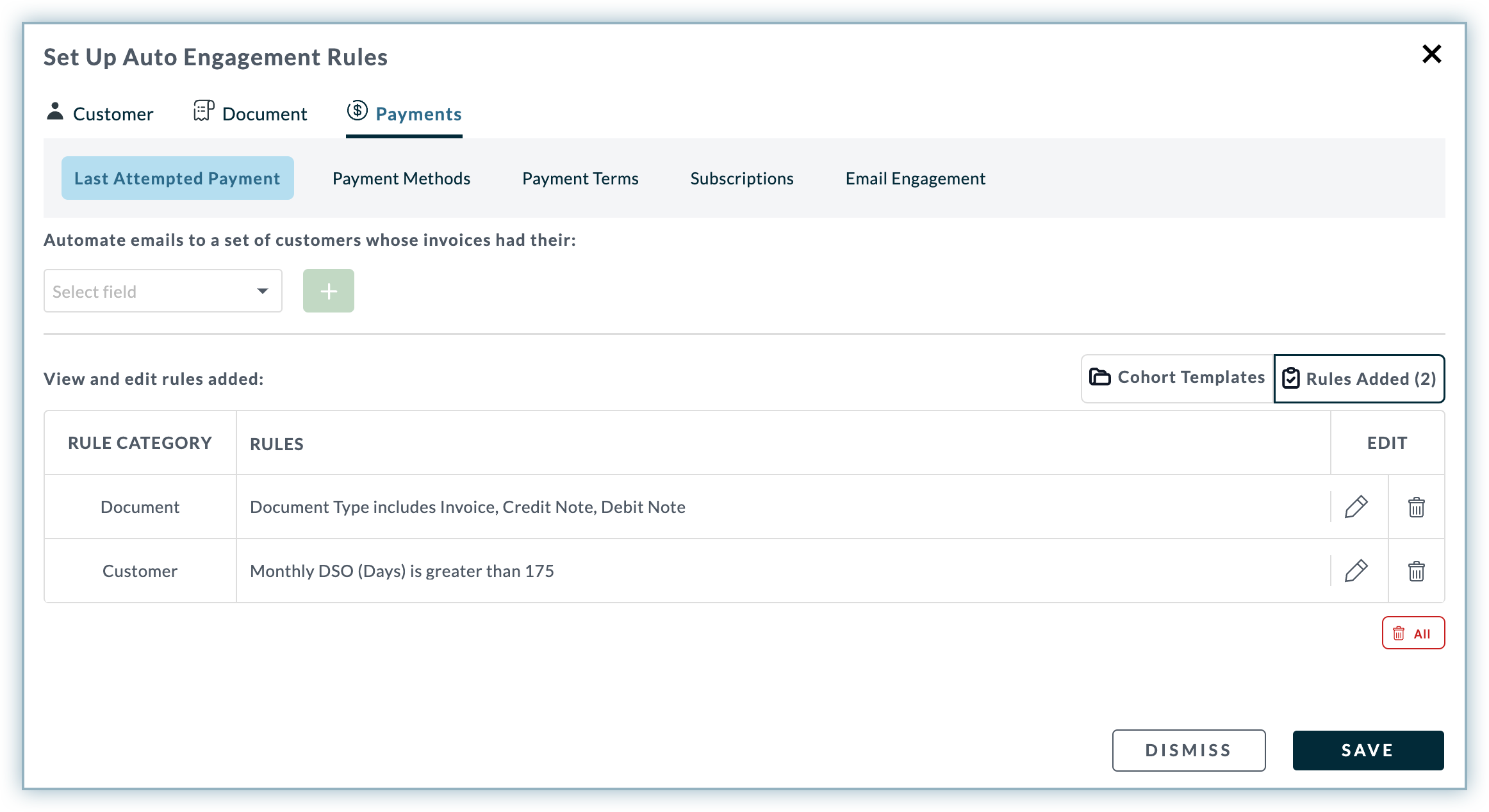
Task: Click 'Document Type includes Invoice, Credit Note, Debit Note'
Action: [x=468, y=507]
